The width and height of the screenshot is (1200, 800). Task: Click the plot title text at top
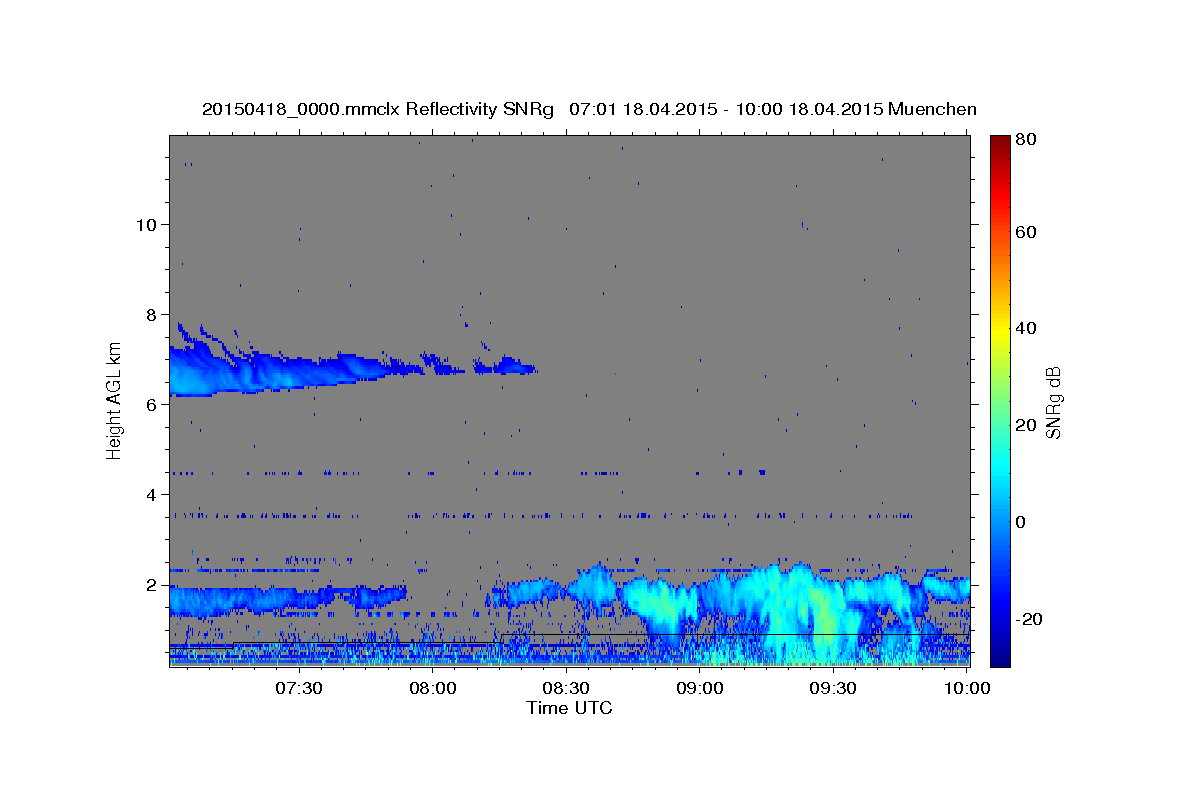pos(589,109)
